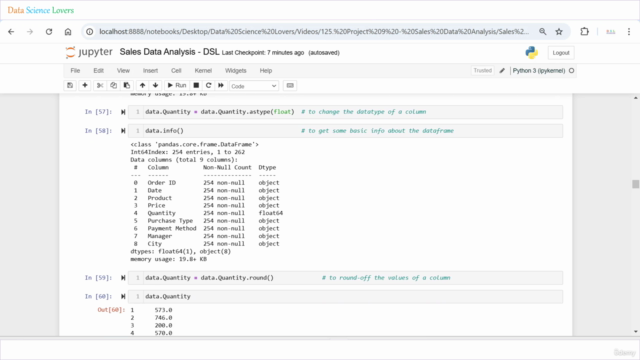Image resolution: width=640 pixels, height=360 pixels.
Task: Run cell 57 with its step icon
Action: click(123, 112)
